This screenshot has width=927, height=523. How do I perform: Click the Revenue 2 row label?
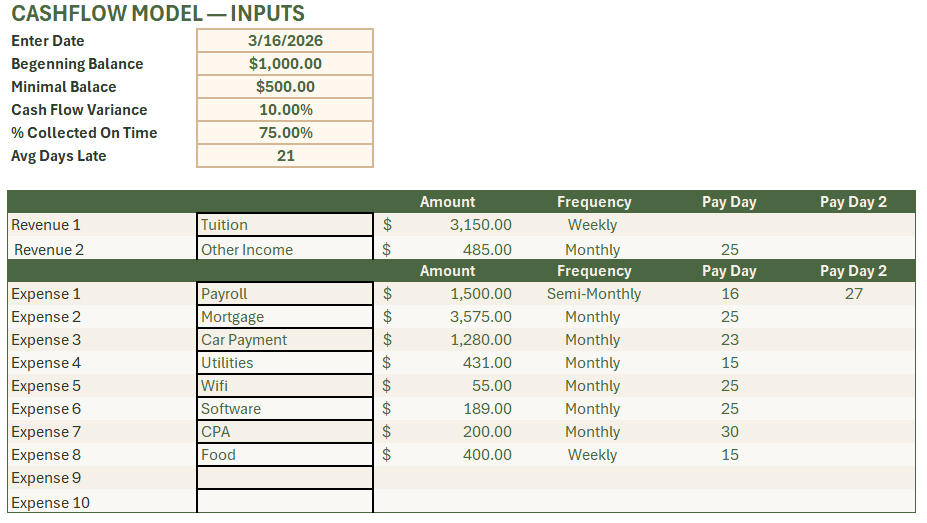click(x=49, y=249)
